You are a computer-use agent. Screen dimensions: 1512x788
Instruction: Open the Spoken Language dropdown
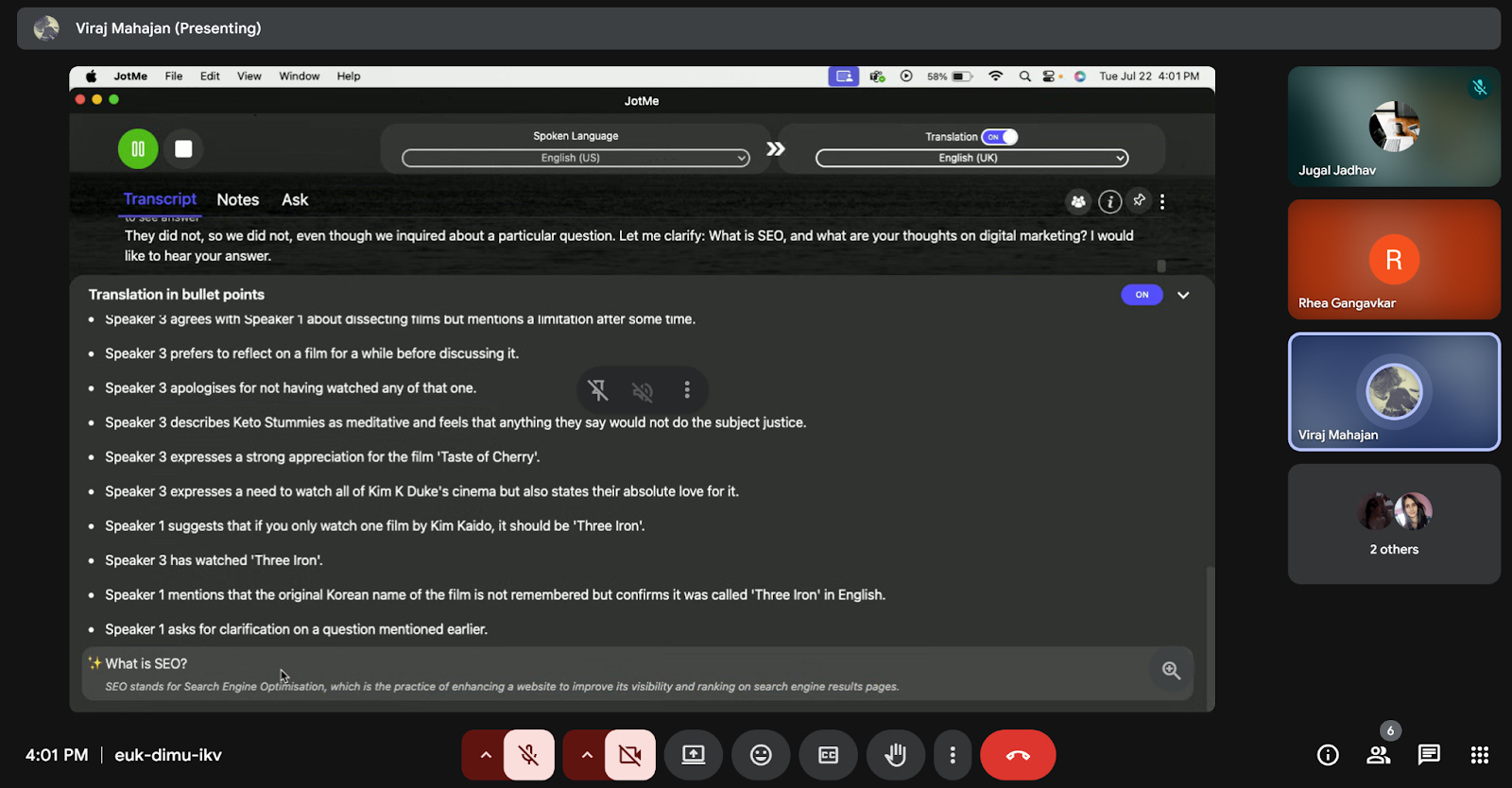(x=576, y=158)
